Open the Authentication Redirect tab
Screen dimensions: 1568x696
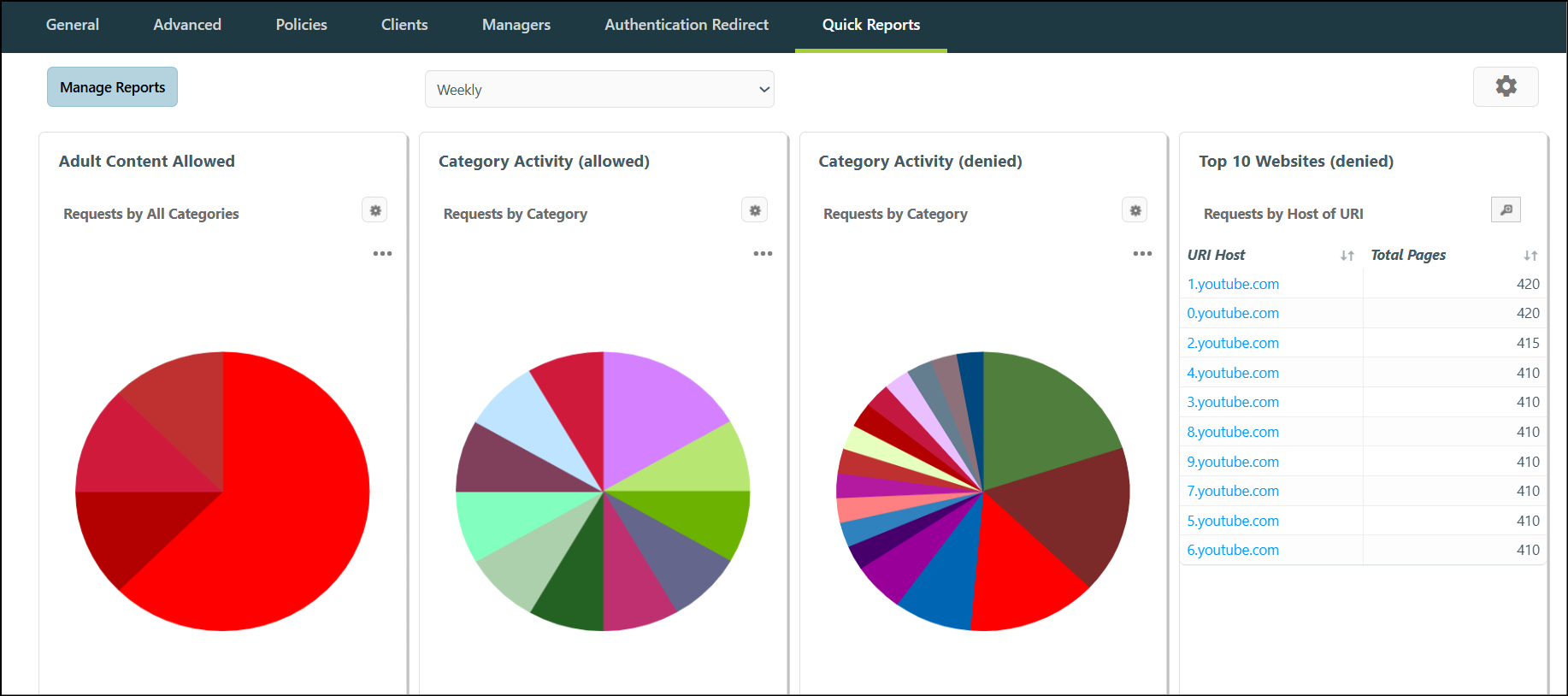tap(687, 25)
